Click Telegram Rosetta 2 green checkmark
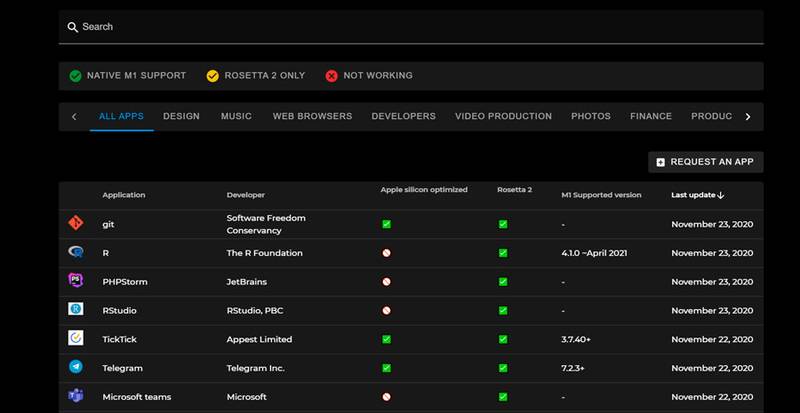This screenshot has width=800, height=413. pyautogui.click(x=503, y=368)
